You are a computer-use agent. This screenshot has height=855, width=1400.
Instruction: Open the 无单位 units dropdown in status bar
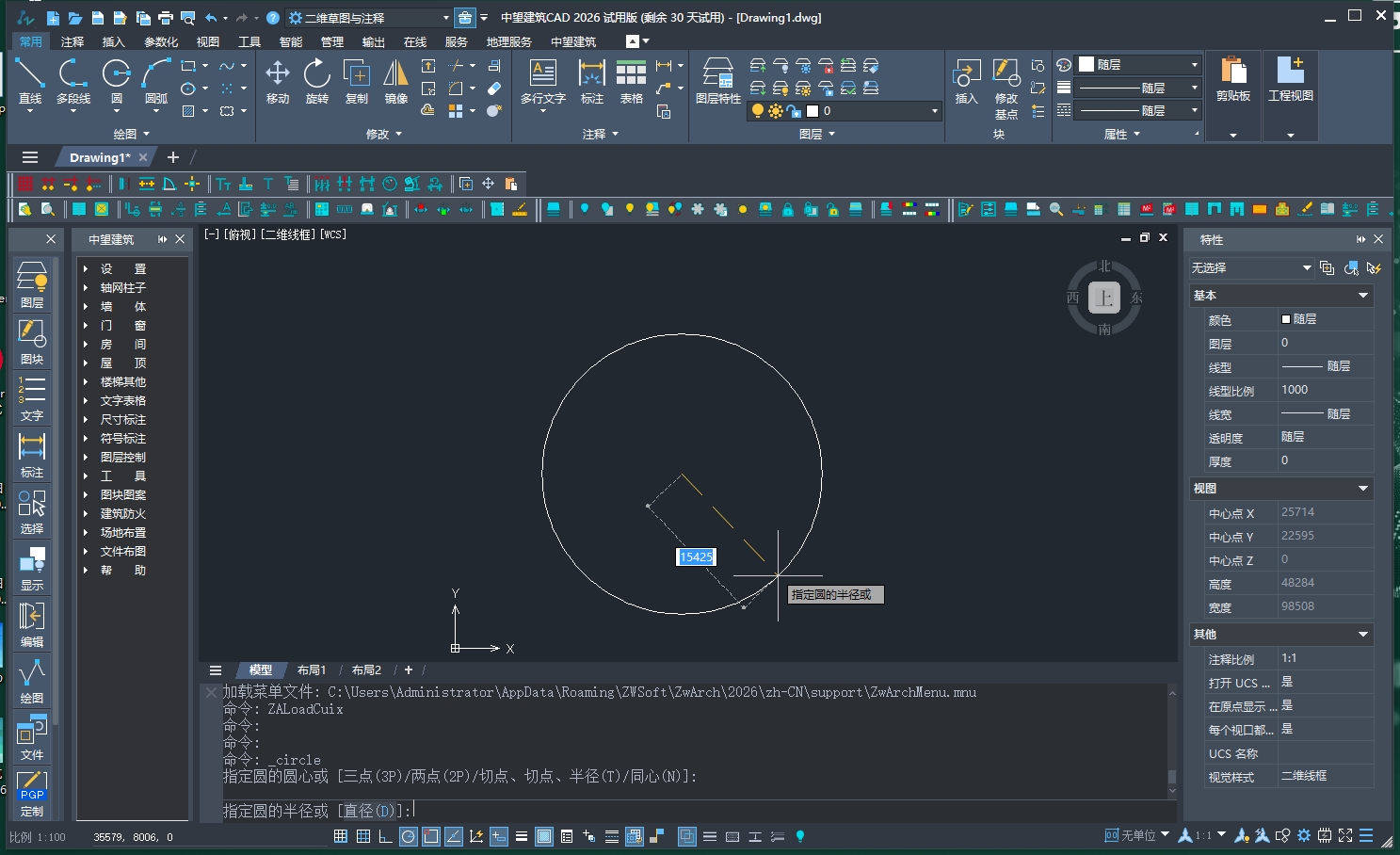(x=1137, y=835)
